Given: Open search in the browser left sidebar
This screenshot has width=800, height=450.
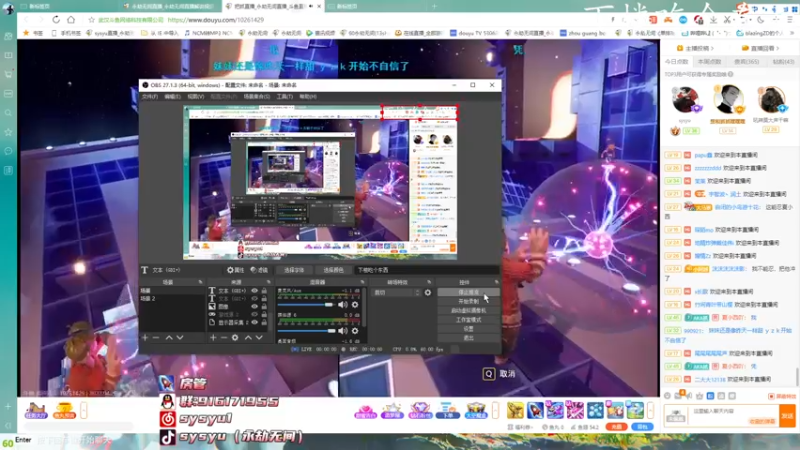Looking at the screenshot, I should [x=8, y=113].
